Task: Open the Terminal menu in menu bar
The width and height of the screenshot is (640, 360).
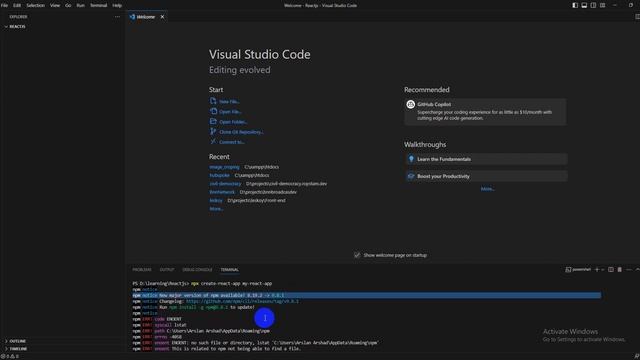Action: pyautogui.click(x=98, y=5)
